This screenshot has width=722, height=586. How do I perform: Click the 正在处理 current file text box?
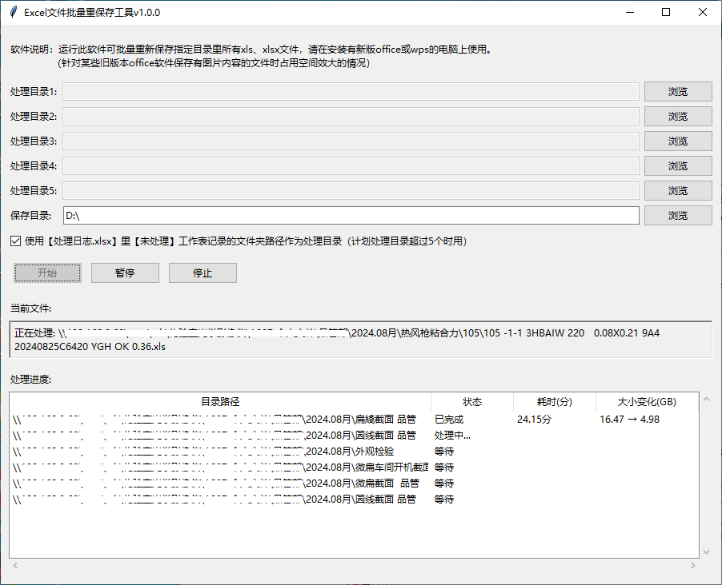361,339
